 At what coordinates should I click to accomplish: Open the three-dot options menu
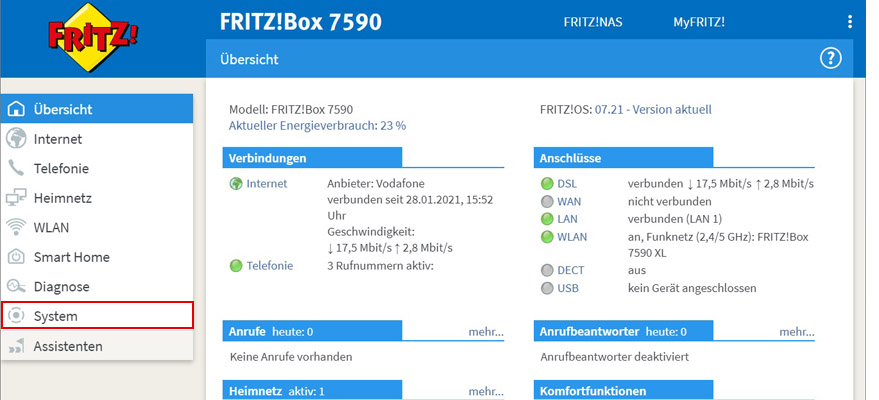[849, 21]
